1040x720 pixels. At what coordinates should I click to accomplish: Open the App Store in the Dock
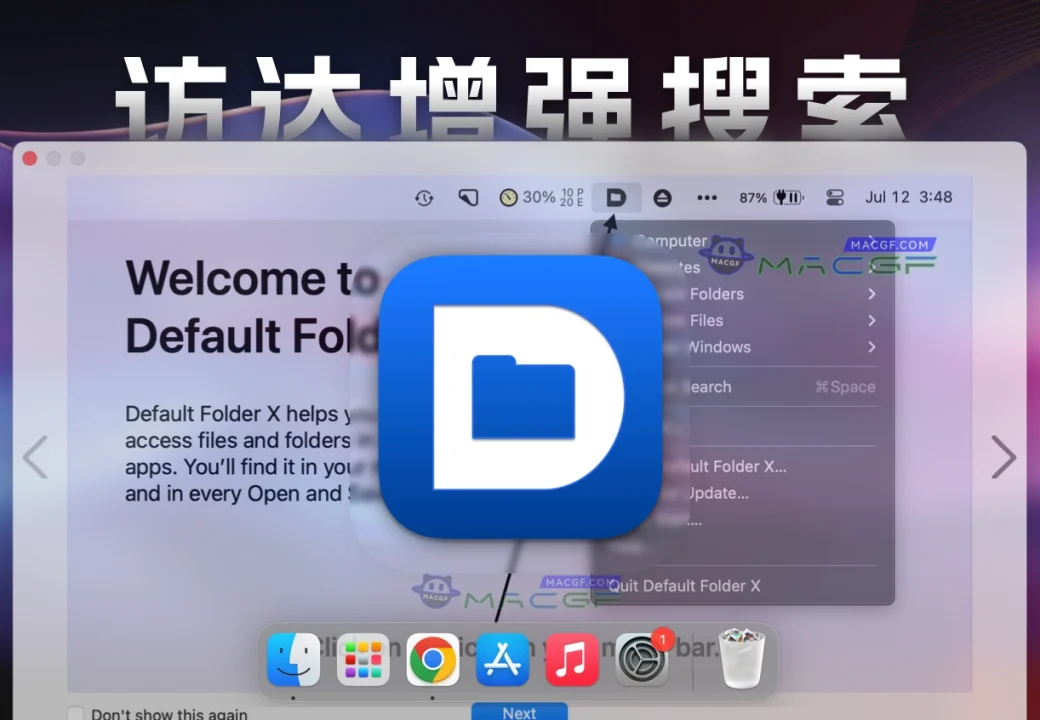click(x=502, y=660)
